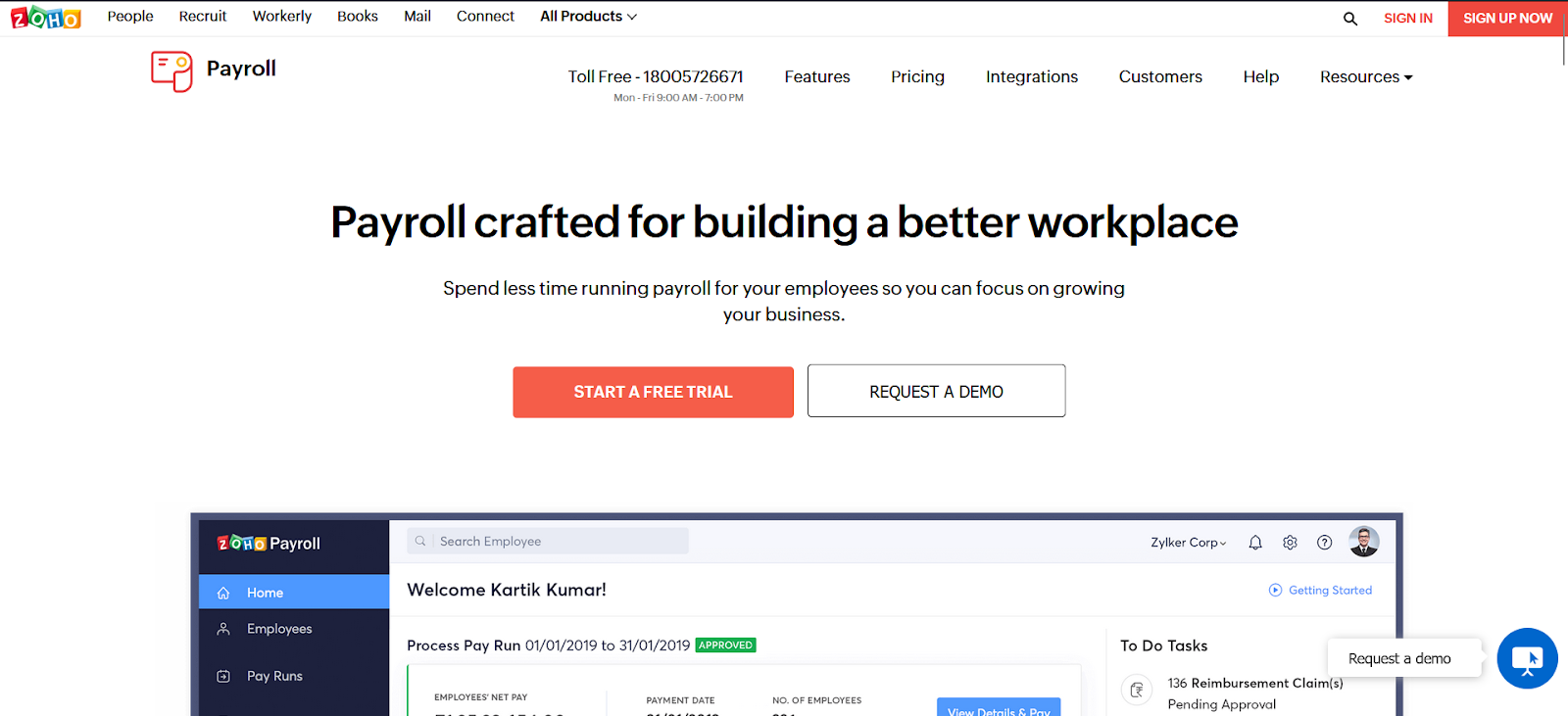Click the REQUEST A DEMO button
The width and height of the screenshot is (1568, 716).
(936, 391)
